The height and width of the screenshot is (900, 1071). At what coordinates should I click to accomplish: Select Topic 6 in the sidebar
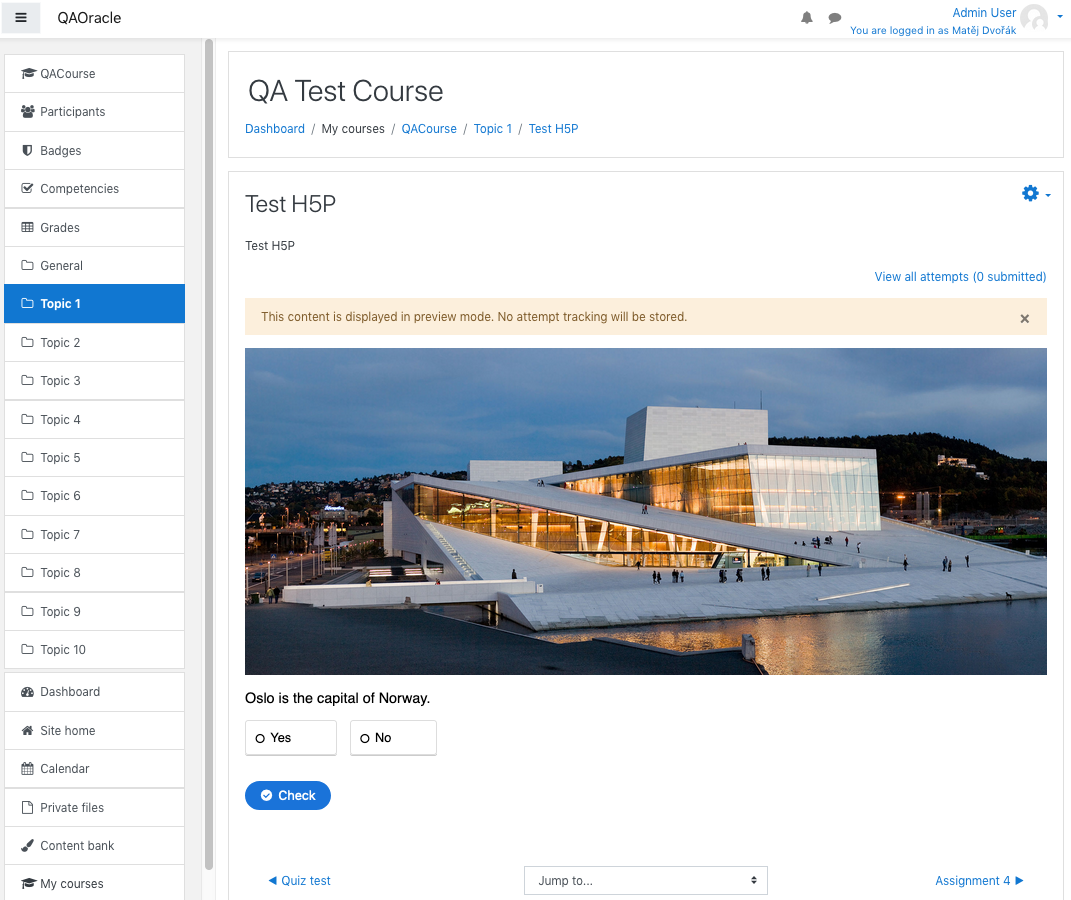coord(94,496)
